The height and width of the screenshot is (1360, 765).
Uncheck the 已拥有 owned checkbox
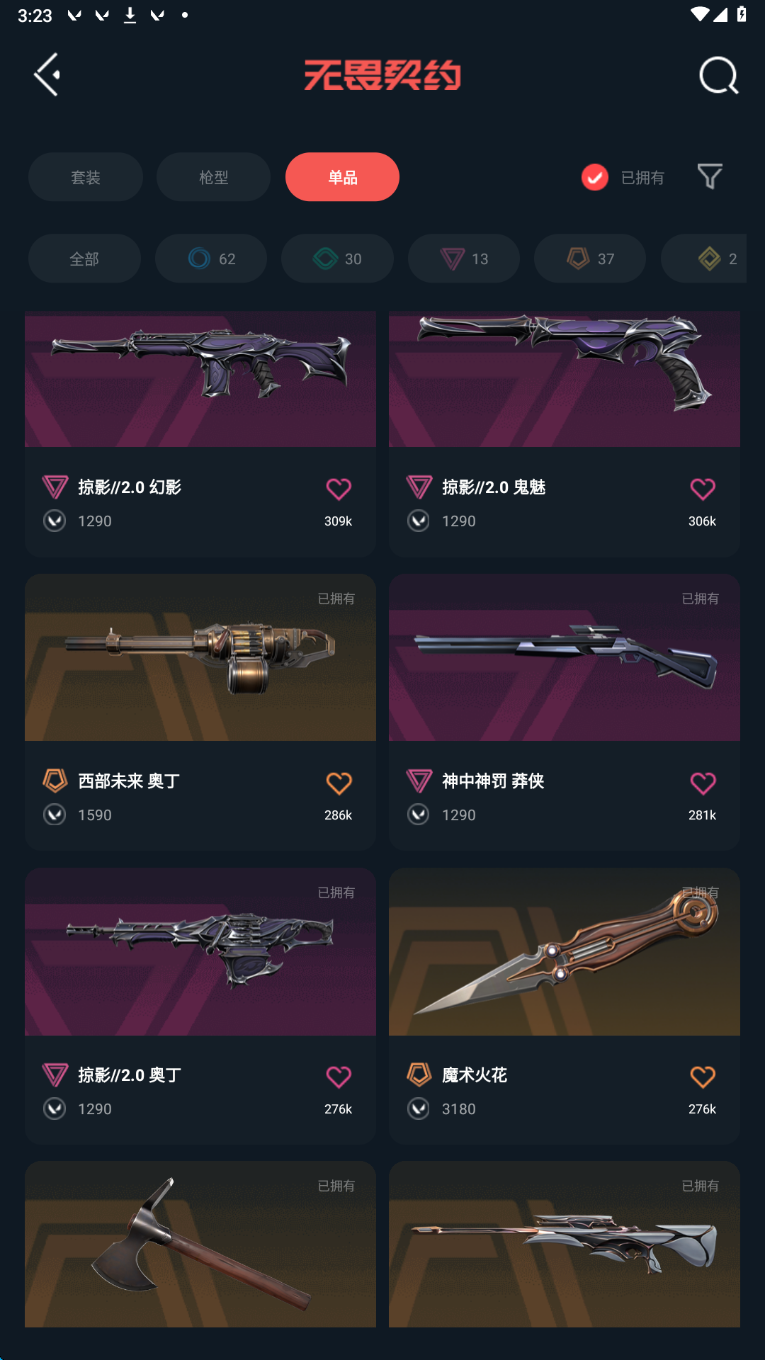pos(595,177)
